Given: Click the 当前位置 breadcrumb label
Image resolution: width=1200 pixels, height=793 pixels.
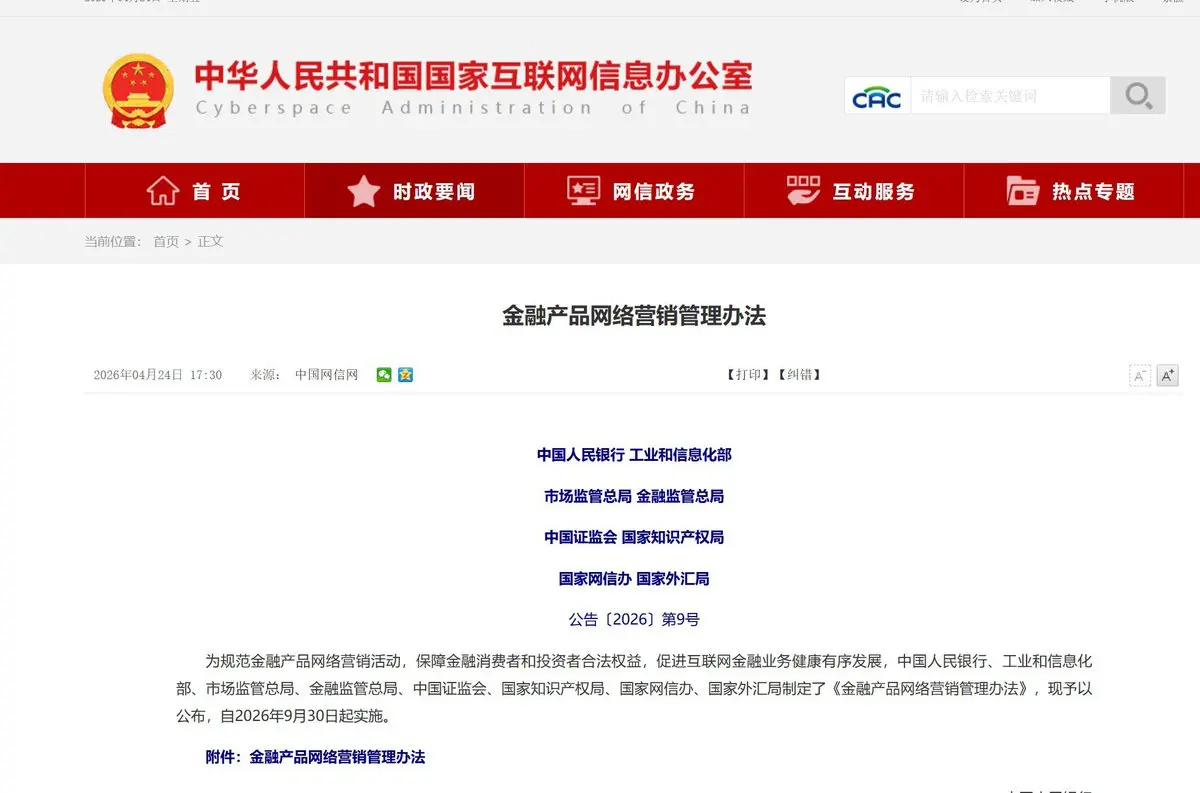Looking at the screenshot, I should (113, 242).
